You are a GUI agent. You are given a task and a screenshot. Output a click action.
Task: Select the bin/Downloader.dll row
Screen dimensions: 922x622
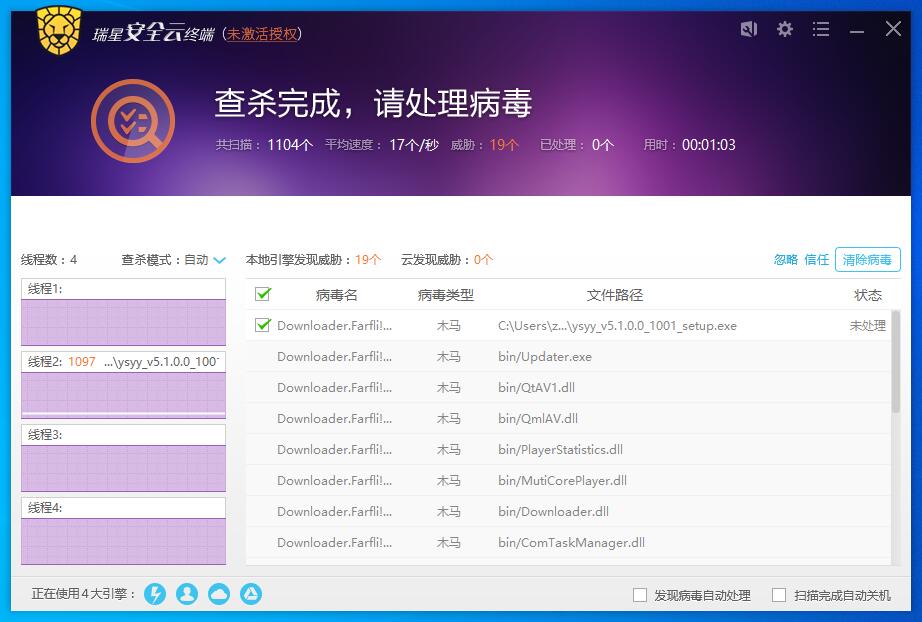click(569, 511)
